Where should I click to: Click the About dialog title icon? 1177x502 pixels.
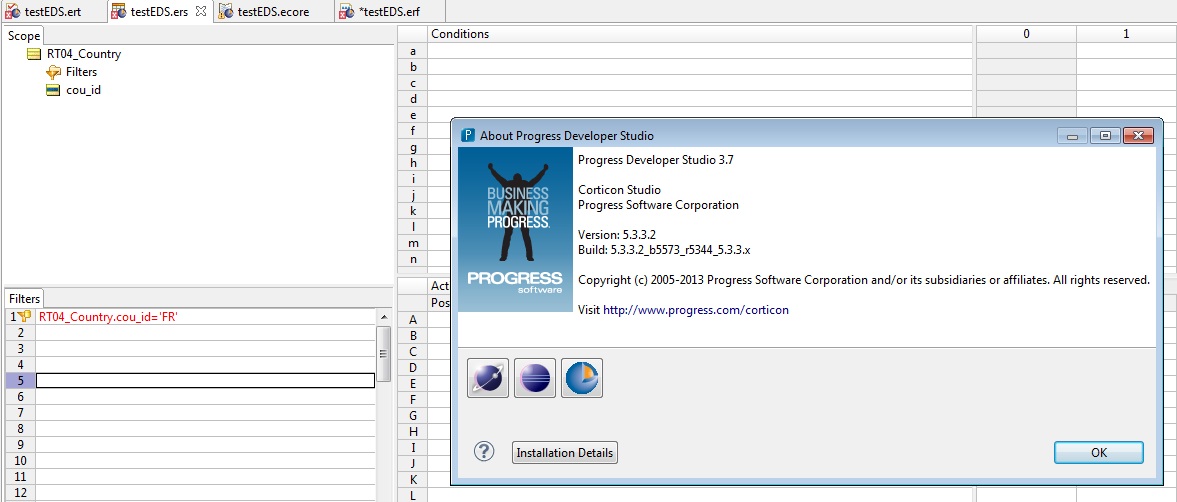point(468,136)
